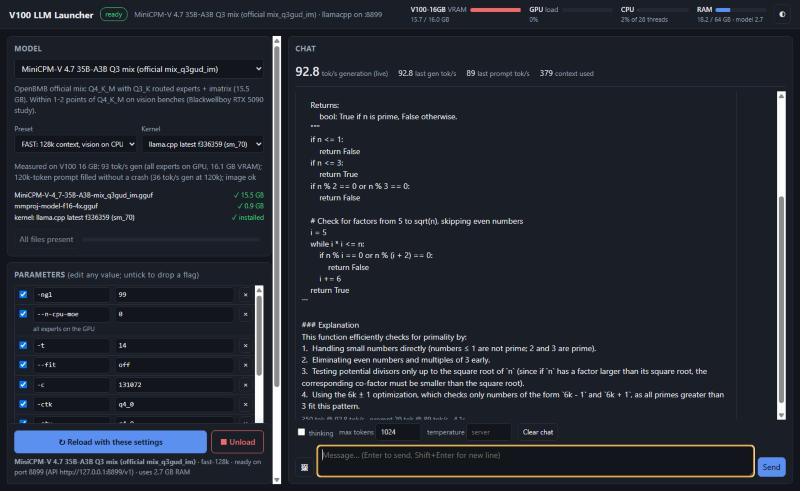
Task: Open the MiniCPM-V model dropdown
Action: click(139, 69)
